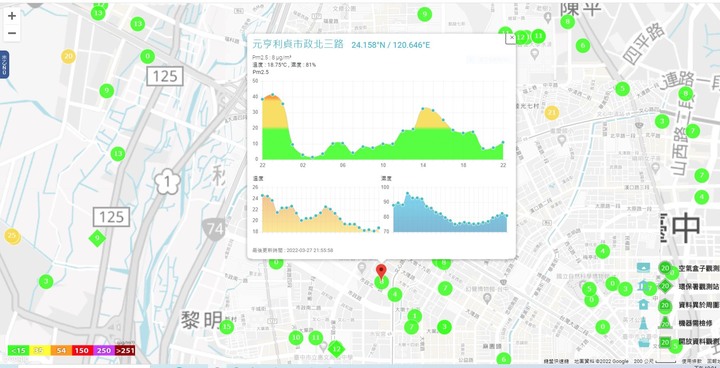Close the 元亨利貞市政北三路 info popup
This screenshot has width=720, height=368.
click(x=511, y=38)
